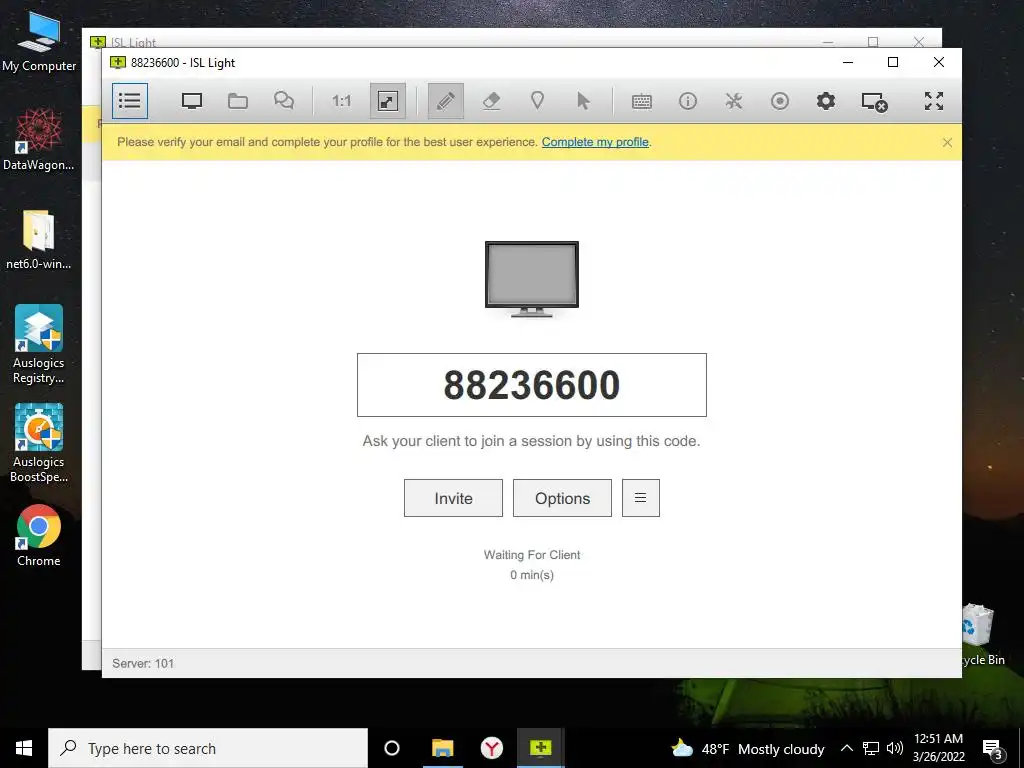This screenshot has width=1024, height=768.
Task: Open the chat bubbles icon
Action: point(283,101)
